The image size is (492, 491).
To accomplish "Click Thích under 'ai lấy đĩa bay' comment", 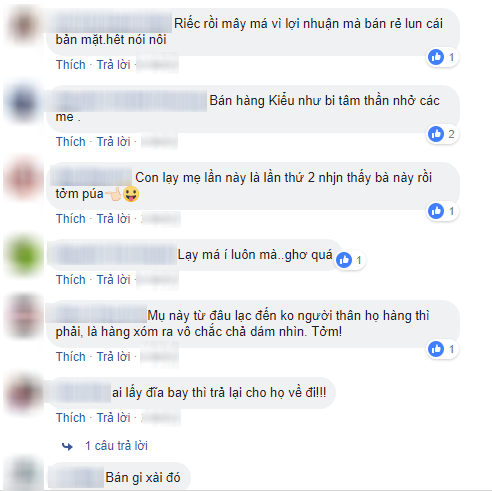I will (71, 418).
